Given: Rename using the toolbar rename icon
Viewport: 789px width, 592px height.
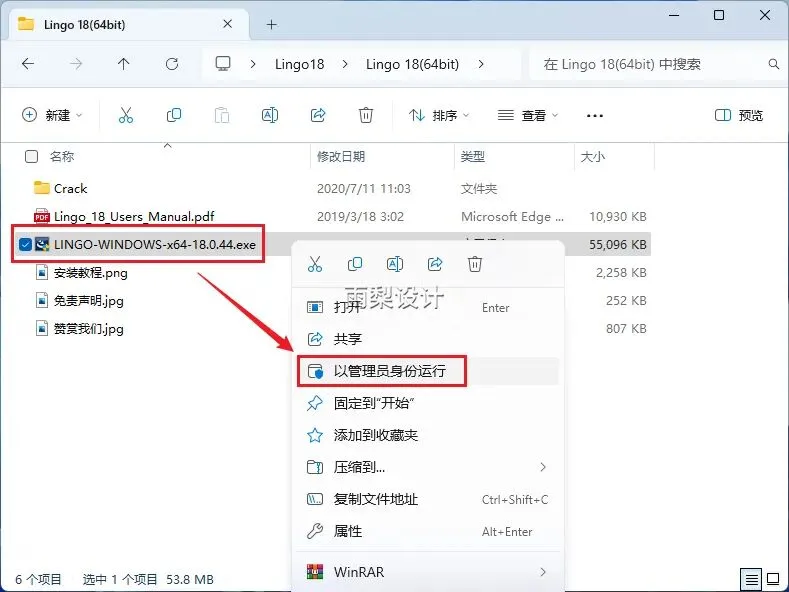Looking at the screenshot, I should pyautogui.click(x=270, y=115).
